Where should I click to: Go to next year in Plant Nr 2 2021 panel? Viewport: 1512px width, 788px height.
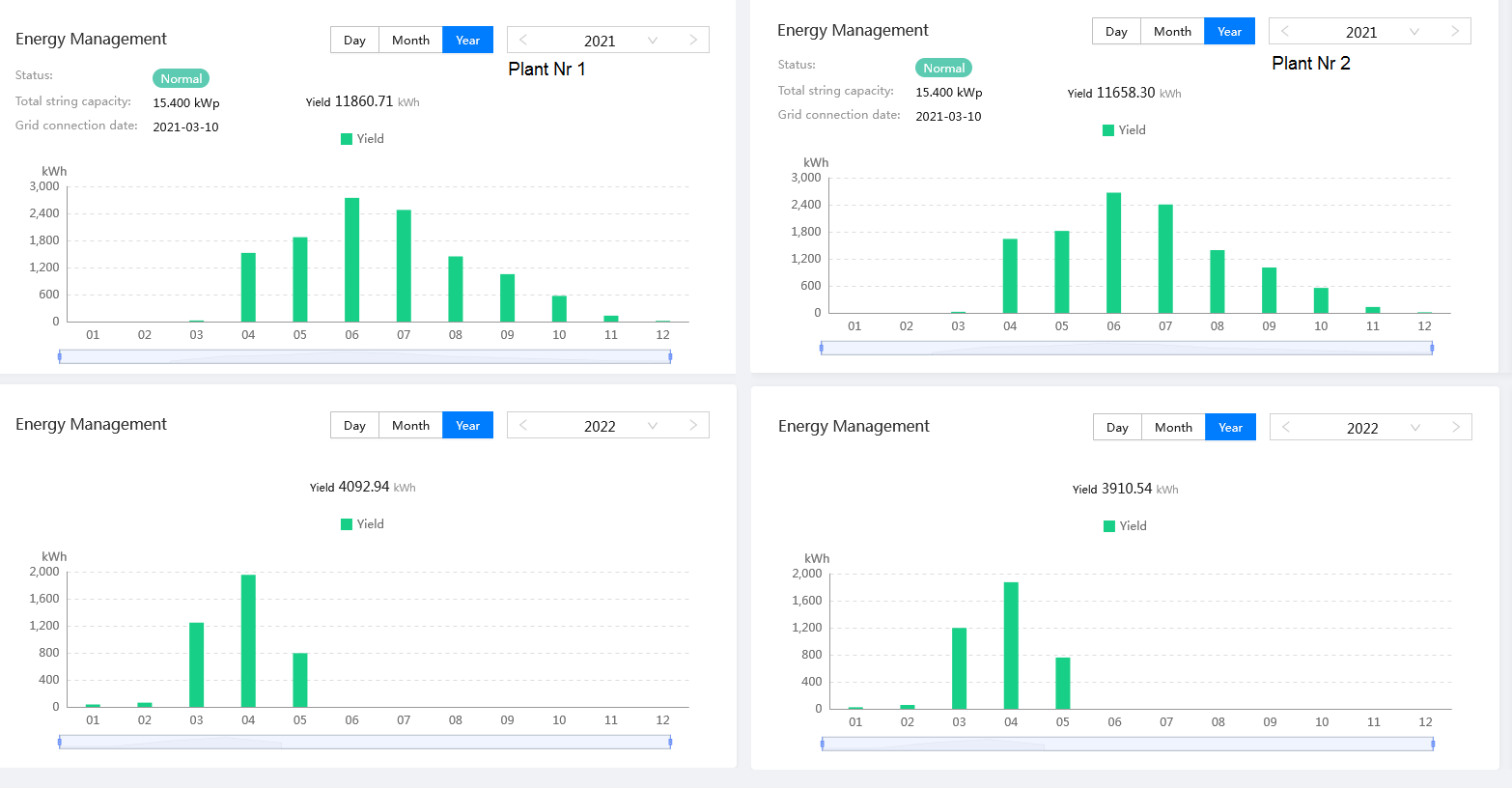coord(1454,31)
